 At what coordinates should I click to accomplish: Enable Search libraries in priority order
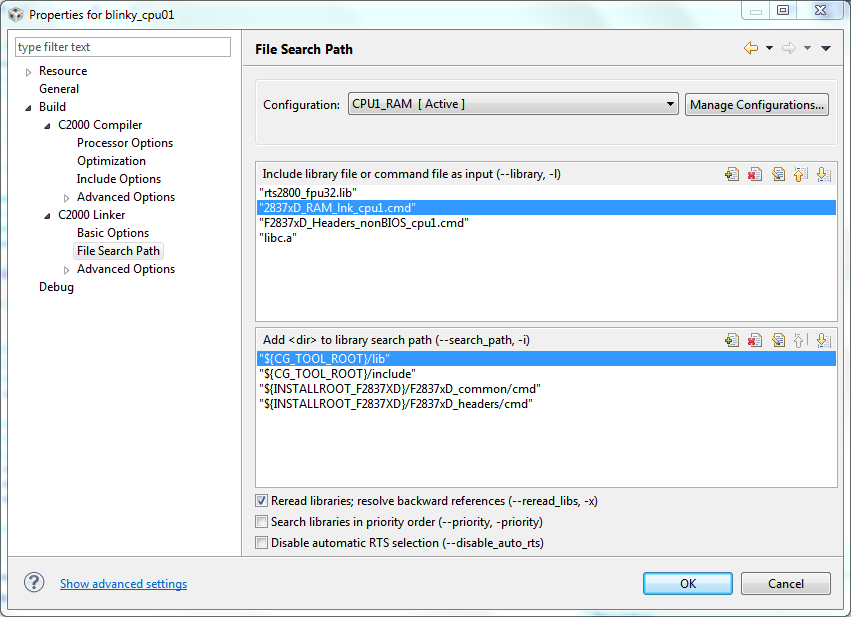coord(262,522)
